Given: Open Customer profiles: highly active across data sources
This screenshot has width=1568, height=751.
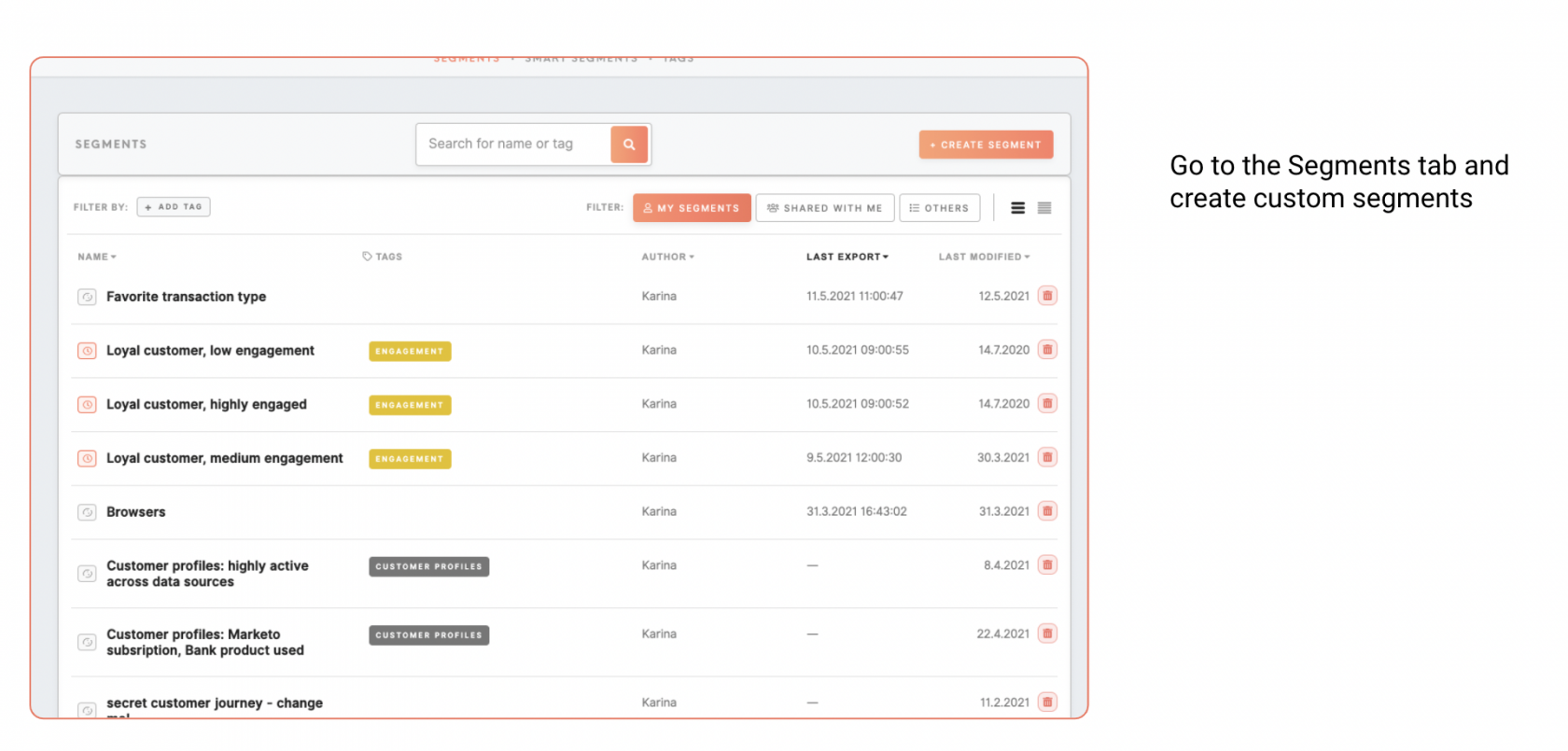Looking at the screenshot, I should 207,574.
